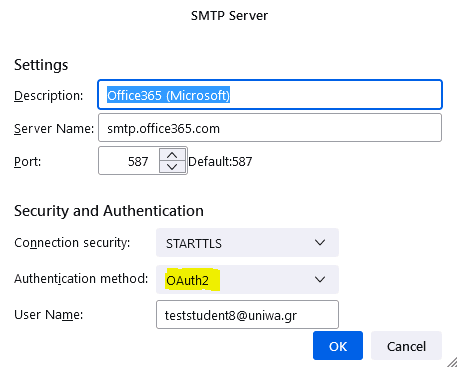This screenshot has width=457, height=367.
Task: Click the Default:587 text
Action: click(x=220, y=162)
